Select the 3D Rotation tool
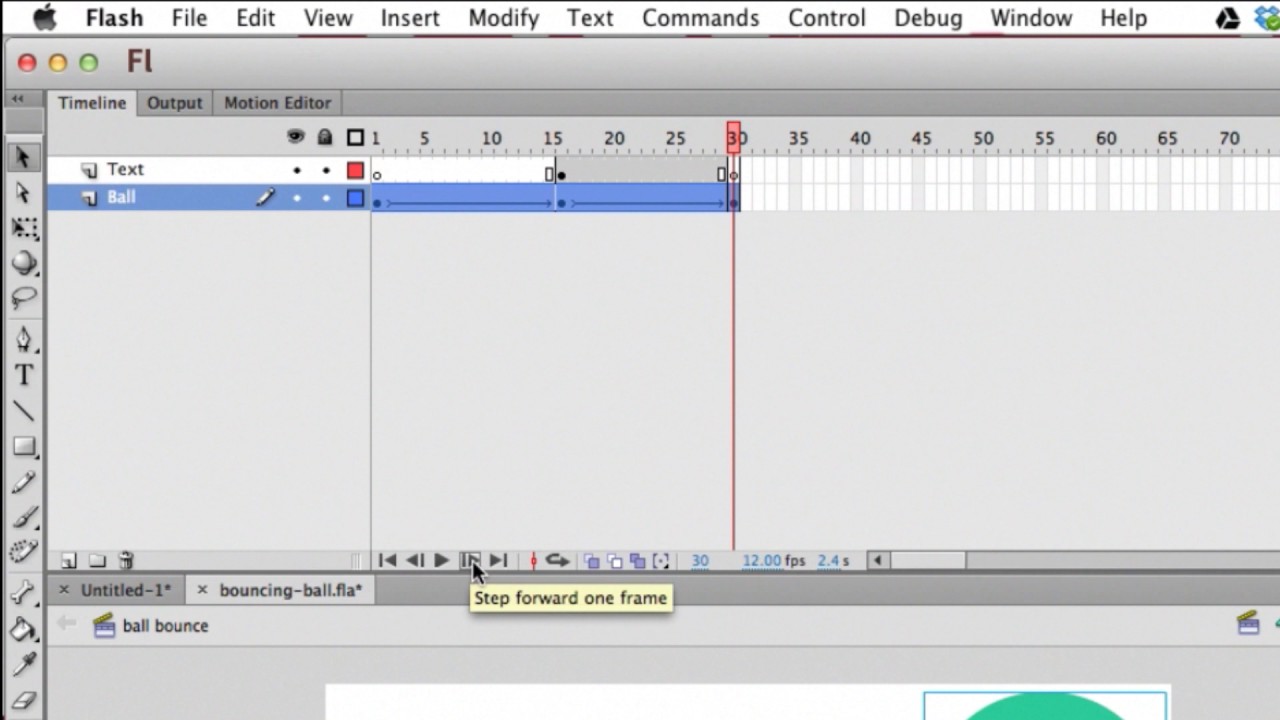 24,263
